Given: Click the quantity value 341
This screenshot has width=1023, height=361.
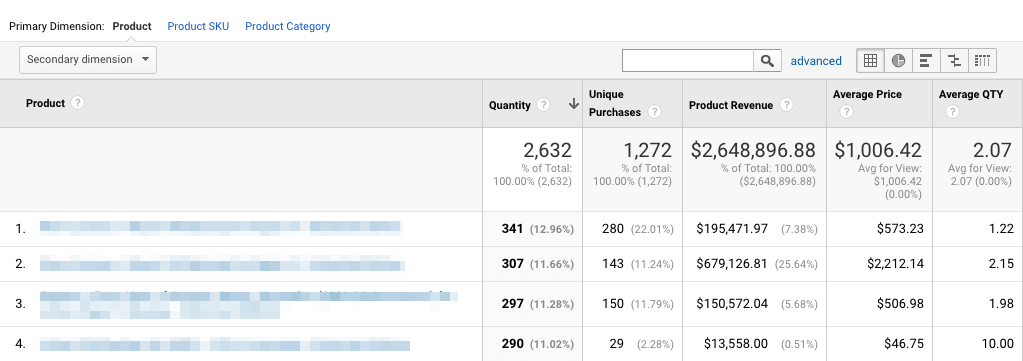Looking at the screenshot, I should 513,228.
